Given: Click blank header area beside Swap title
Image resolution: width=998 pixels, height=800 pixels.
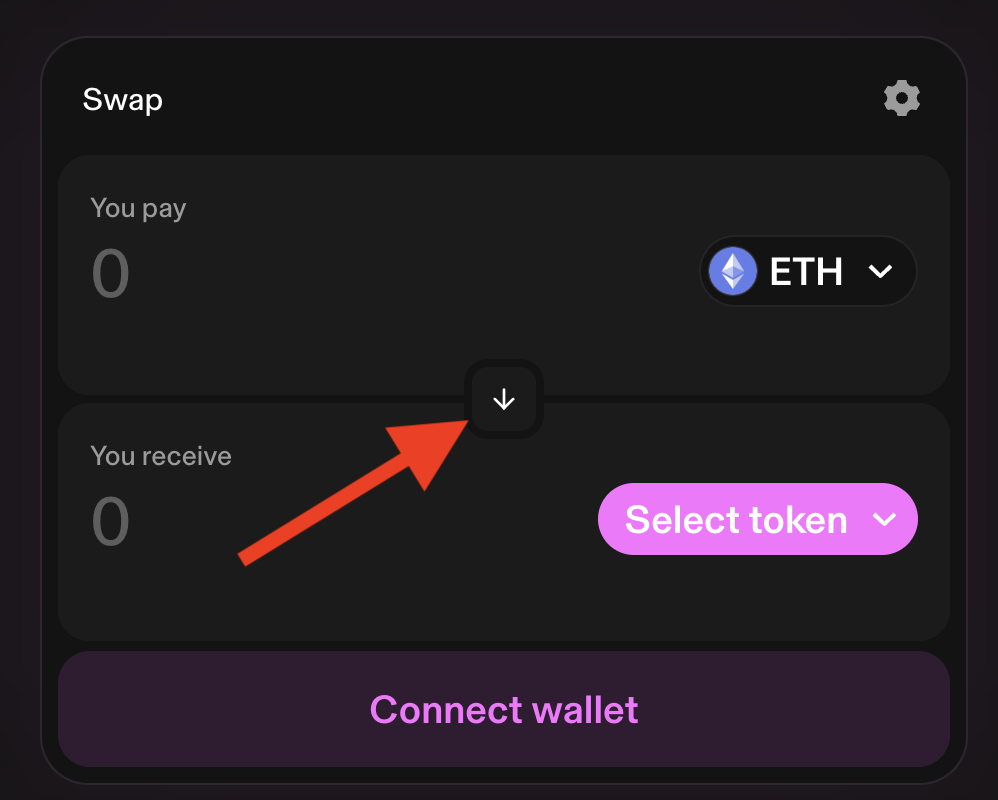Looking at the screenshot, I should [500, 100].
